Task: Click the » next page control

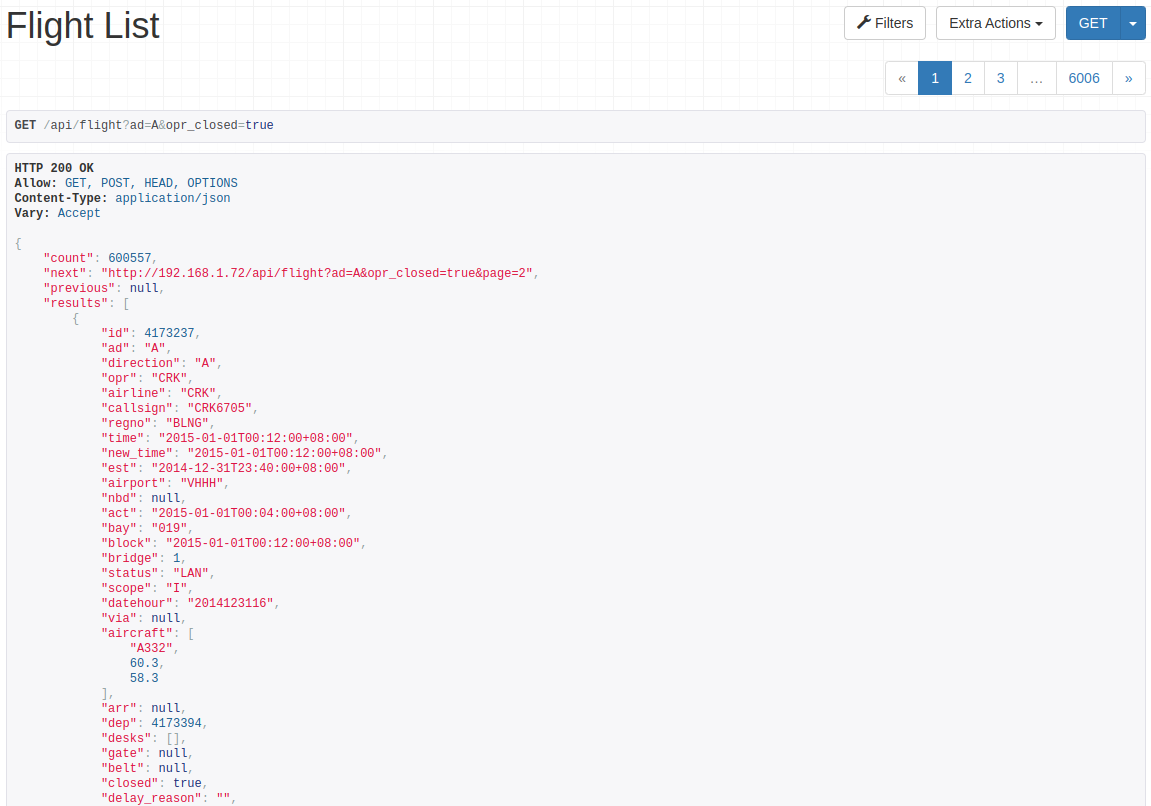Action: 1129,77
